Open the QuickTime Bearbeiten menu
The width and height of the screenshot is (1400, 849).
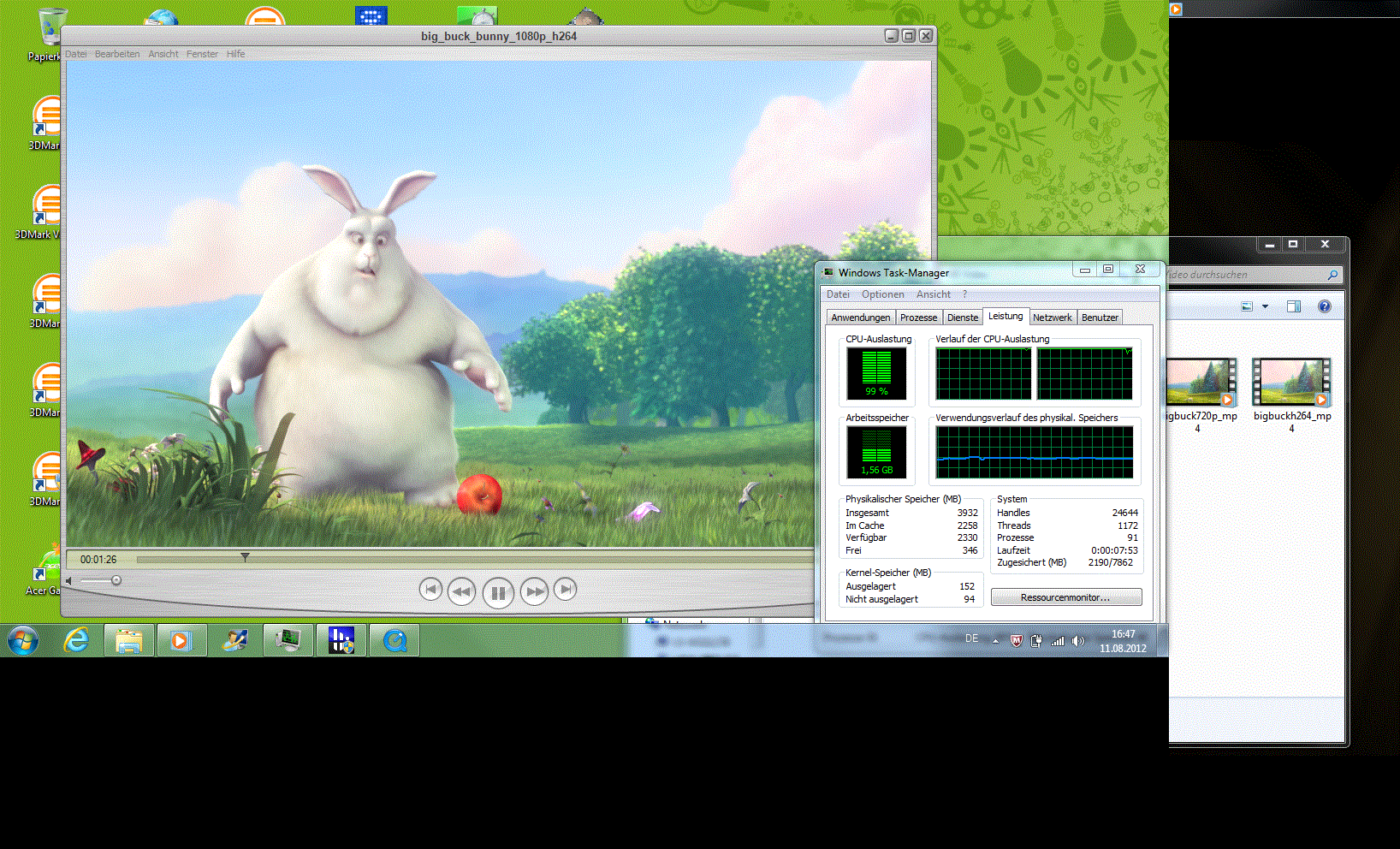click(x=117, y=54)
